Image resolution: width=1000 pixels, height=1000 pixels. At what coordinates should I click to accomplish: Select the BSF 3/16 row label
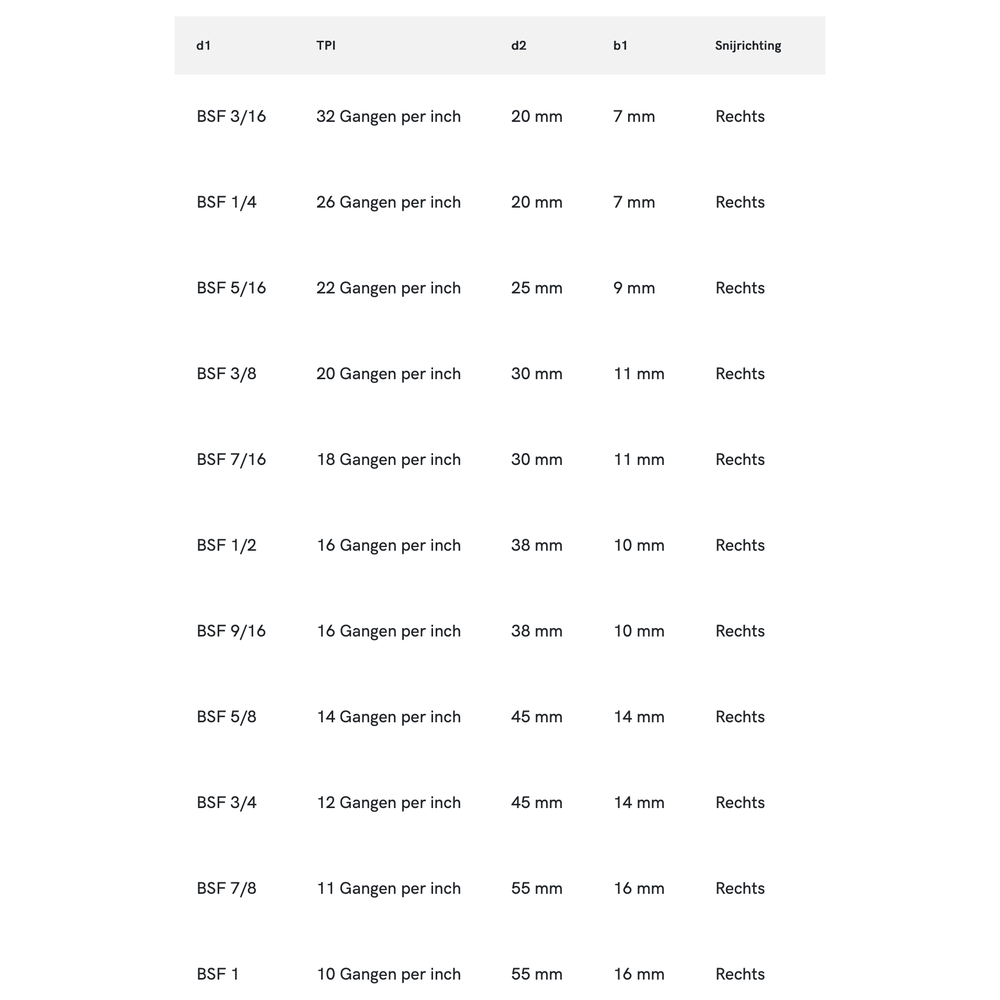231,116
